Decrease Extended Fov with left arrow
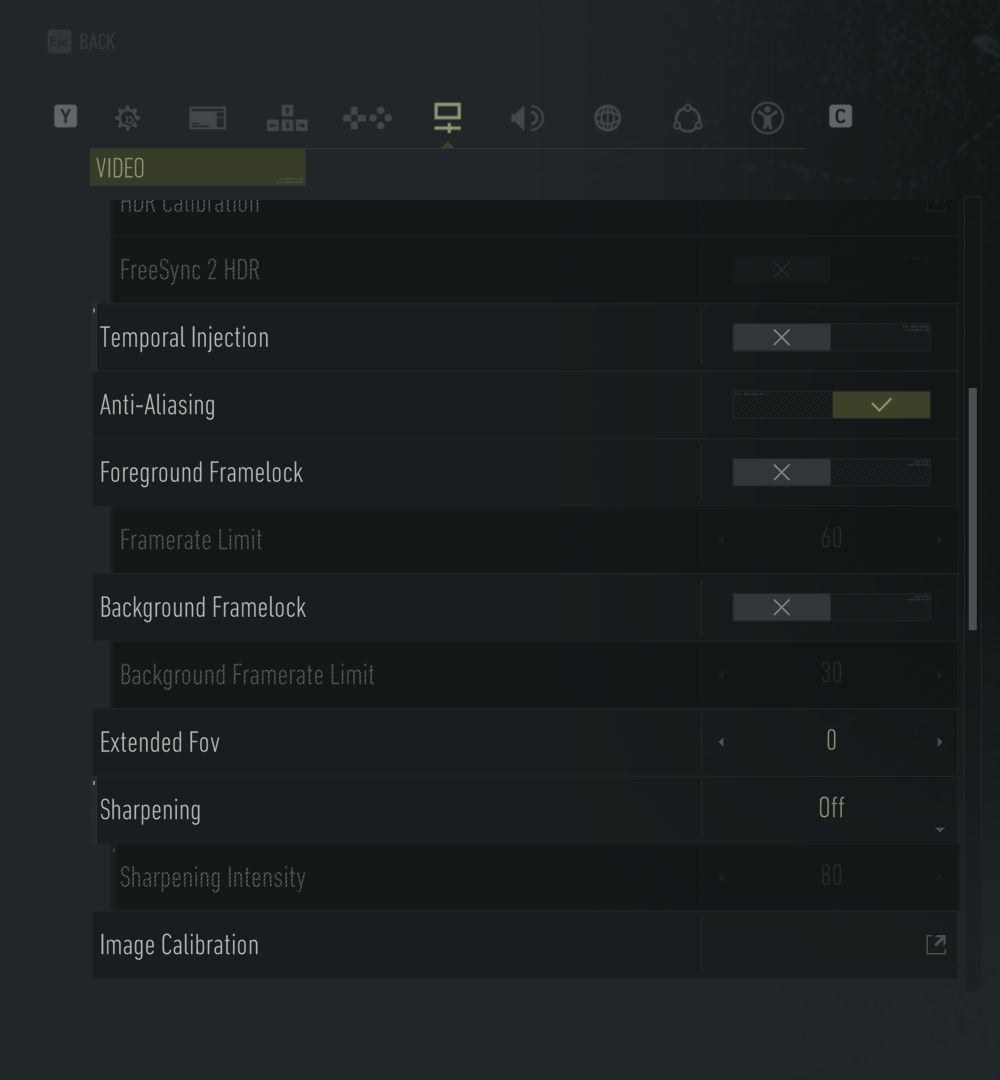The image size is (1000, 1080). point(722,742)
